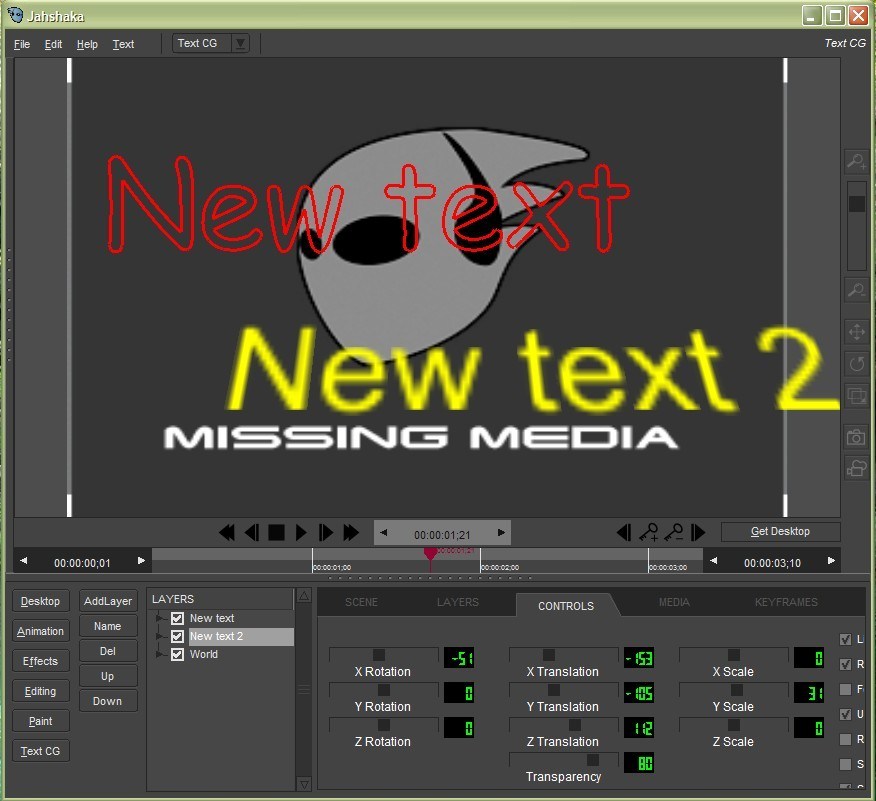Increase end timecode 00:00:03;10 with right arrow

coord(831,561)
